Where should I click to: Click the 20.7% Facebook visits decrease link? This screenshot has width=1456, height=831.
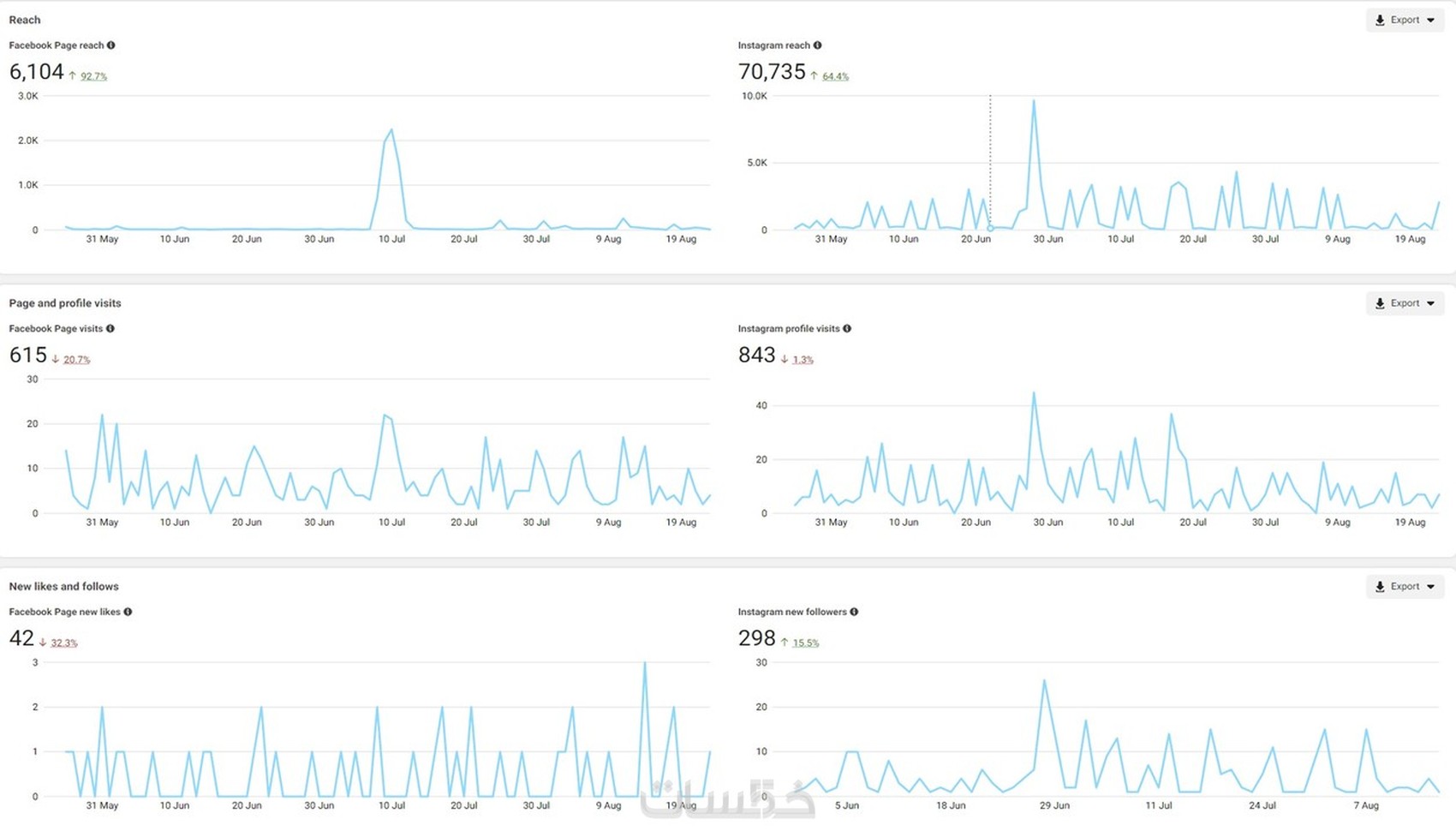click(x=76, y=360)
